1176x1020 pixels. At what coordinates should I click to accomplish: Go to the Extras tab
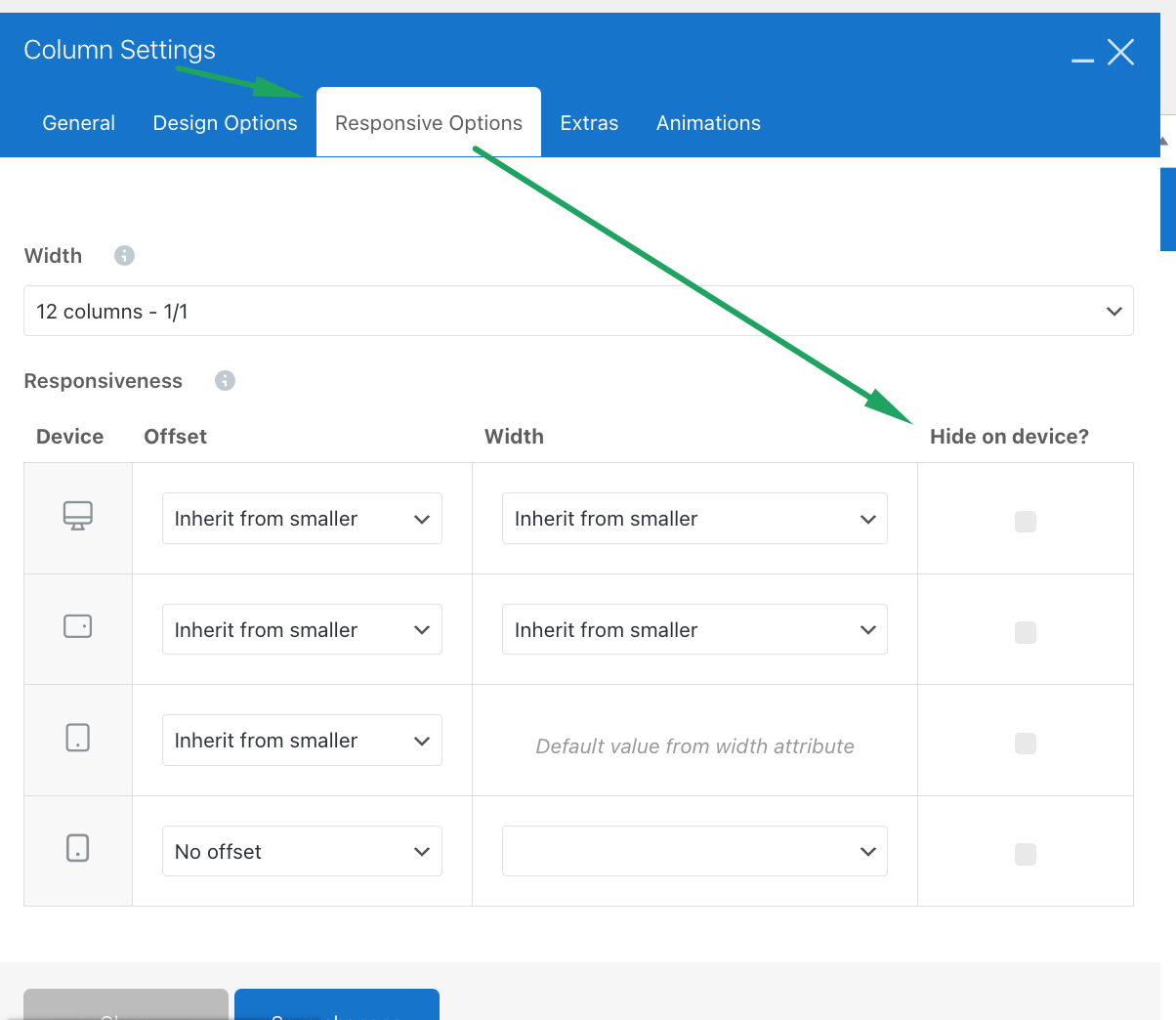589,123
